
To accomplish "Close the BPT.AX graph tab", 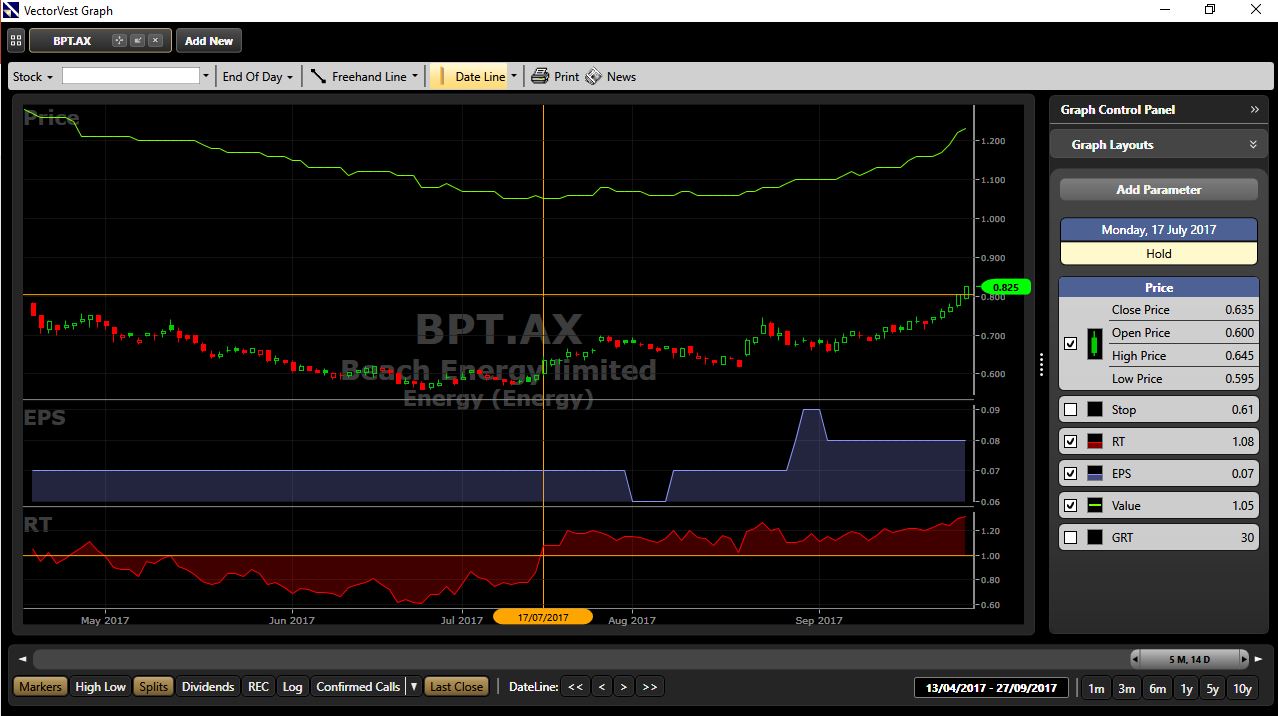I will 155,41.
